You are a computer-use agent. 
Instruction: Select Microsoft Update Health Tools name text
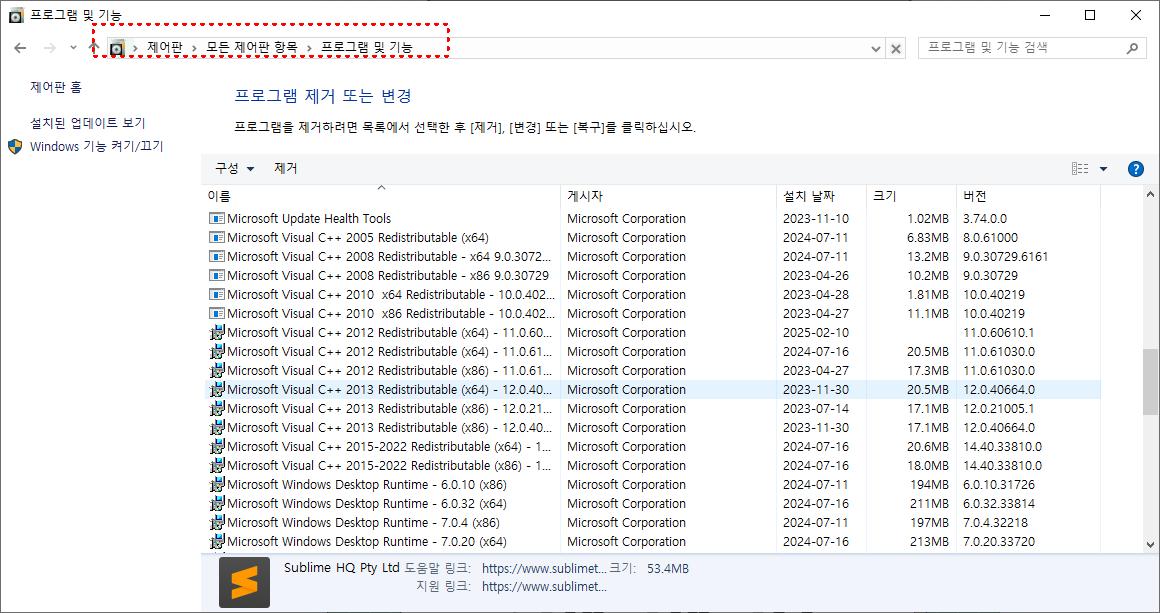point(309,218)
